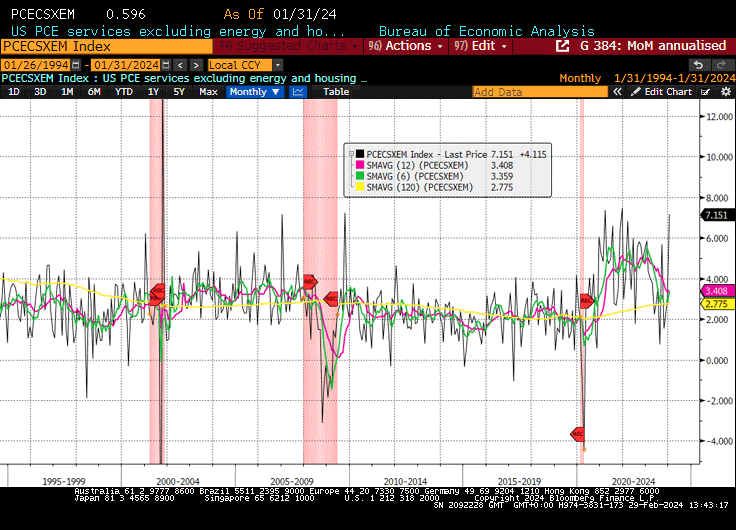Collapse the legend tree at PCECSXEM Index

click(x=349, y=154)
